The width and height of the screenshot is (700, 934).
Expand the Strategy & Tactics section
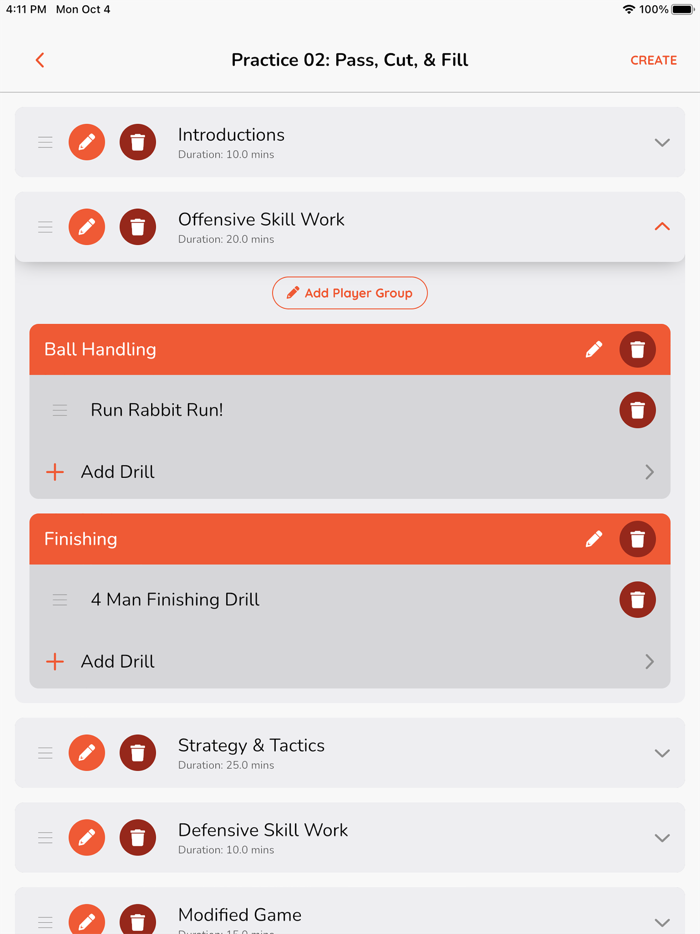(x=661, y=753)
